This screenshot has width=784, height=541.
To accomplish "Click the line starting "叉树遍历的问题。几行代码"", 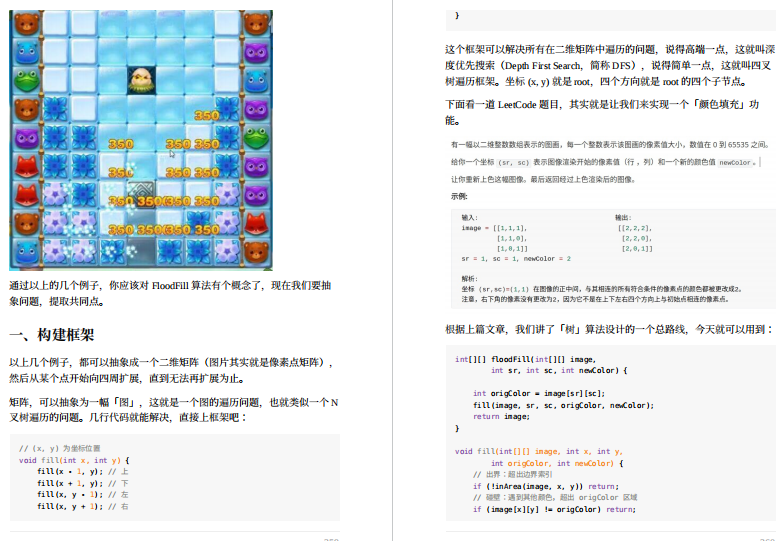I will tap(128, 417).
